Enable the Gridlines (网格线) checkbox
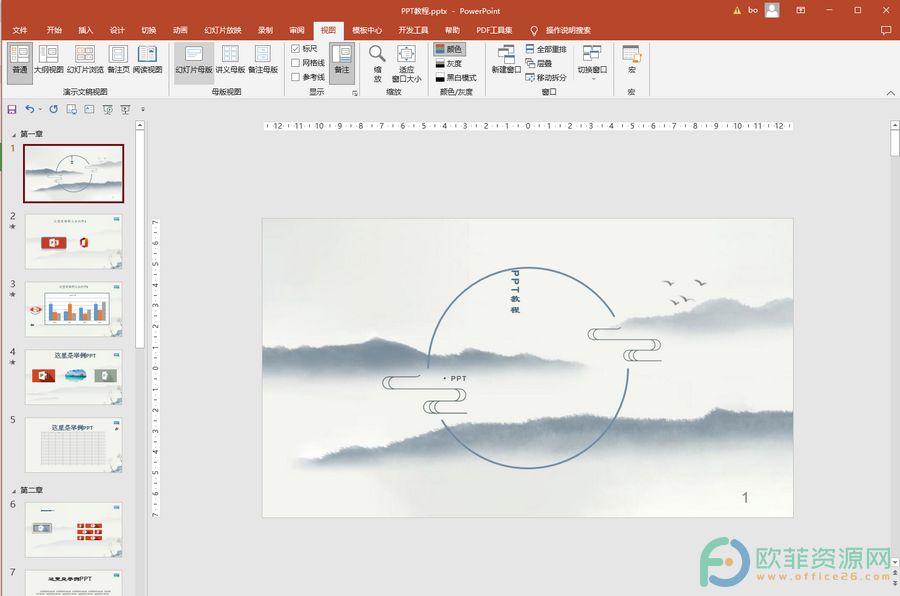This screenshot has width=900, height=596. tap(296, 63)
